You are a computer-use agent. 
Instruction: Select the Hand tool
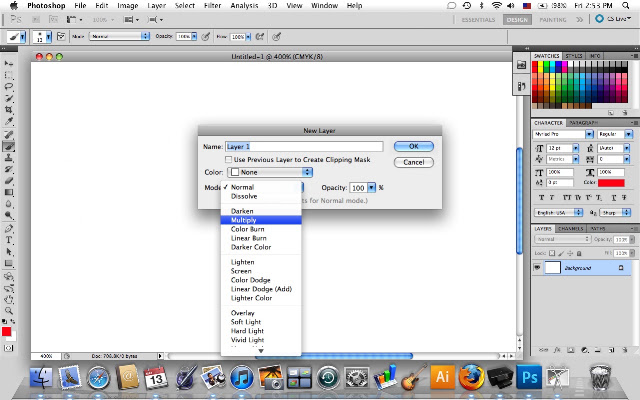point(9,299)
